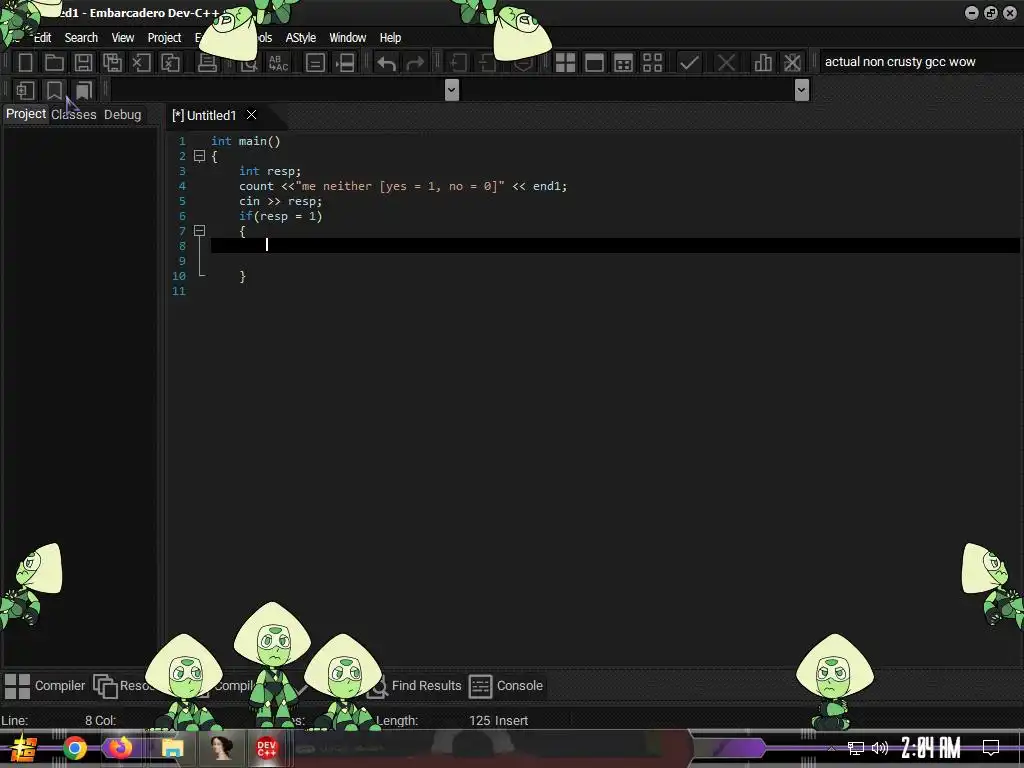Open the Start menu from taskbar

(x=24, y=748)
